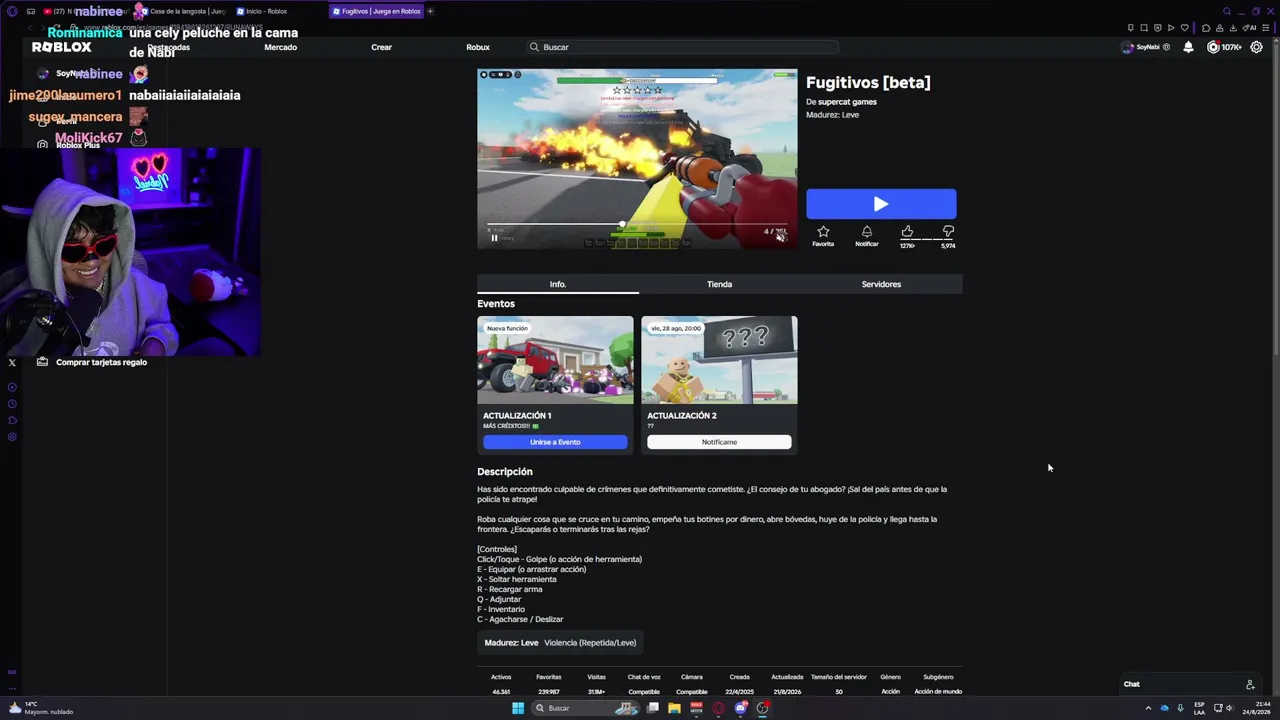
Task: Open the browser account person icon
Action: (x=1219, y=28)
